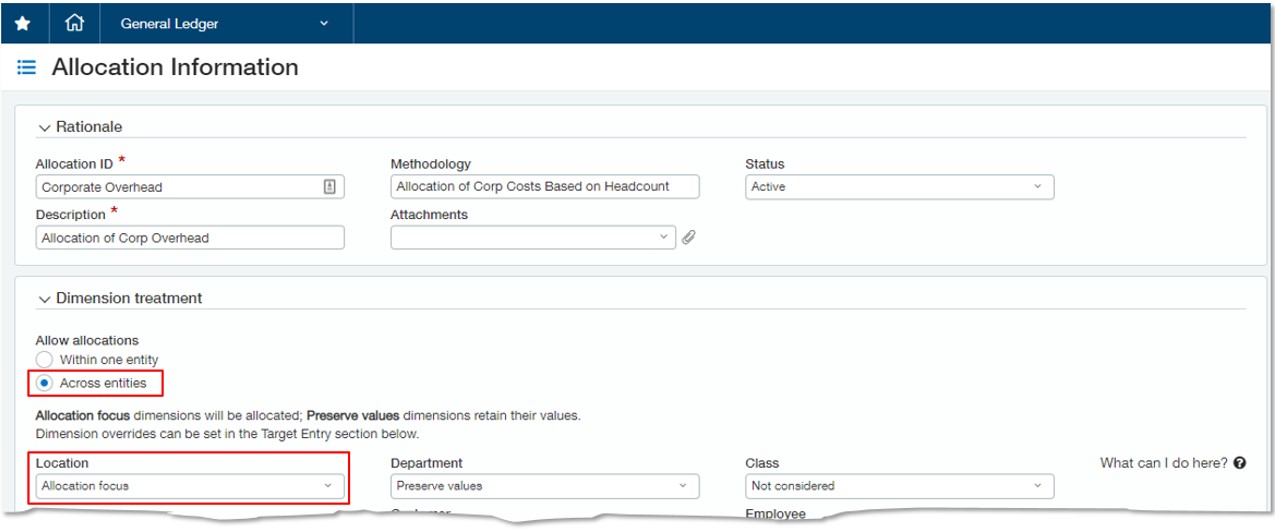Click the Allocation Information page title
The image size is (1275, 529).
click(x=175, y=67)
